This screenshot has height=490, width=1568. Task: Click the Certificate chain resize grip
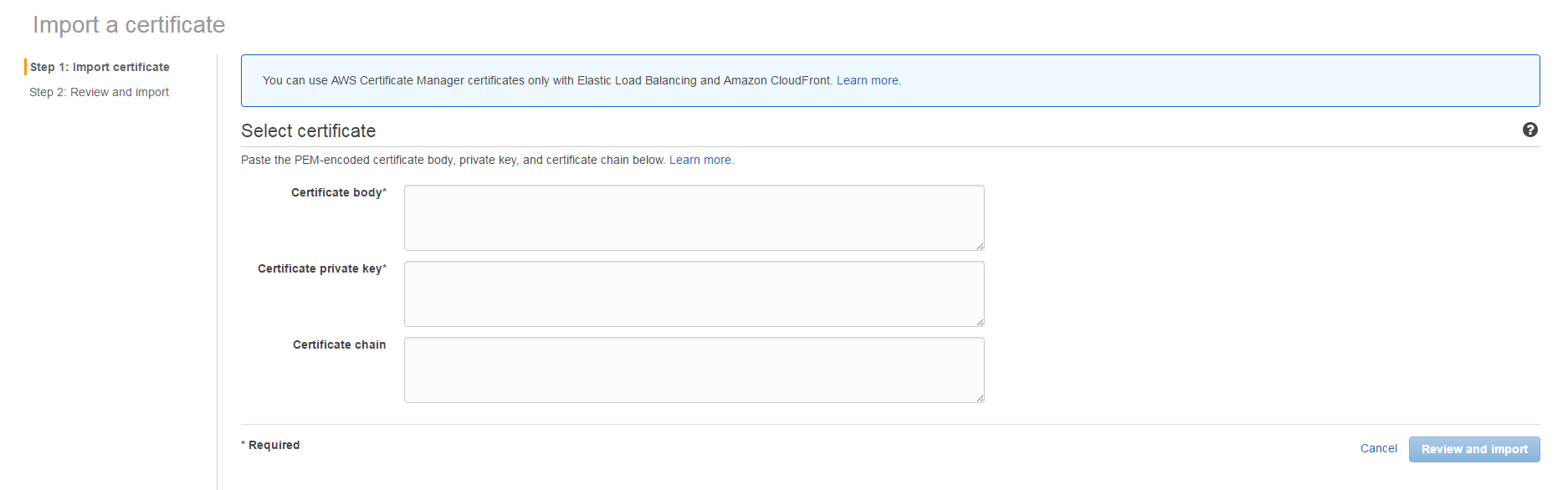(x=980, y=398)
